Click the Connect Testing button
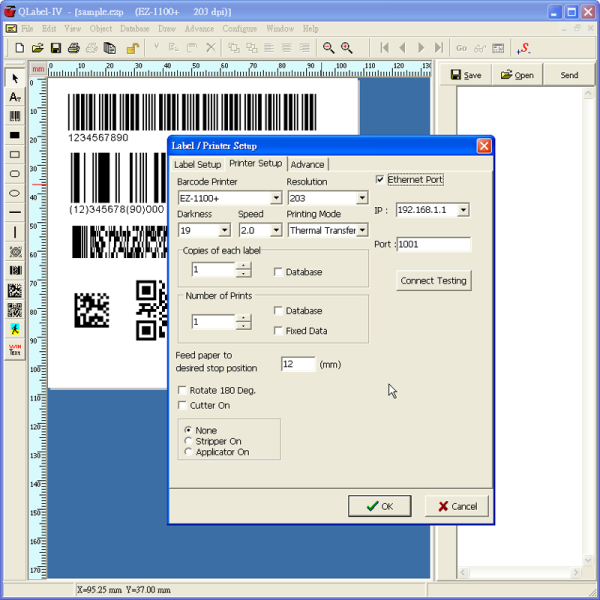The height and width of the screenshot is (600, 600). coord(434,281)
